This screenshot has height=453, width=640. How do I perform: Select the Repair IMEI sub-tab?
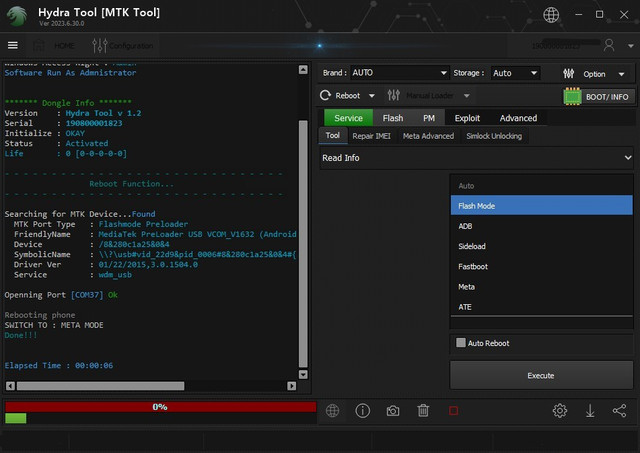click(371, 136)
